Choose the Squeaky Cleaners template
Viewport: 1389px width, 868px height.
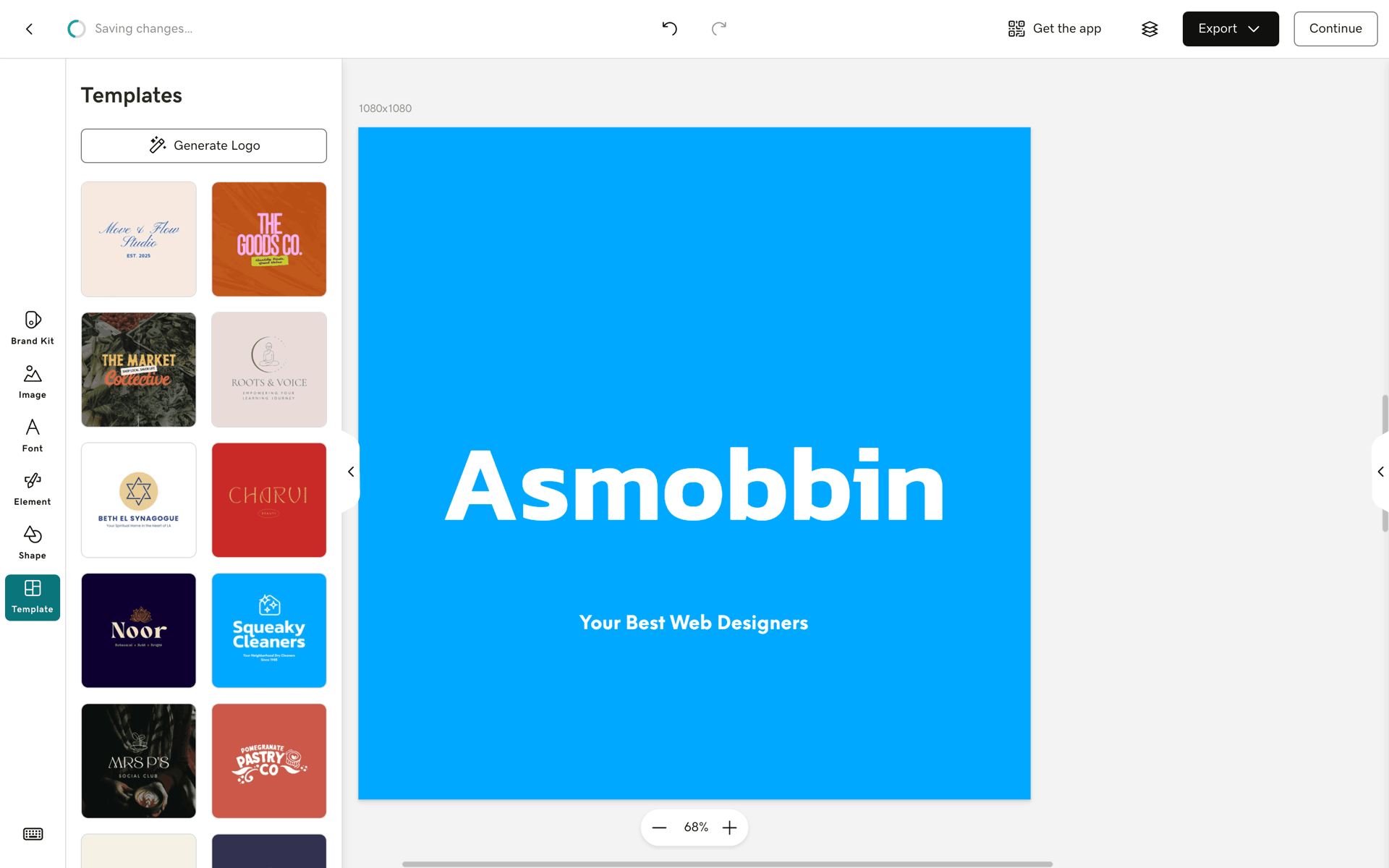(x=269, y=631)
